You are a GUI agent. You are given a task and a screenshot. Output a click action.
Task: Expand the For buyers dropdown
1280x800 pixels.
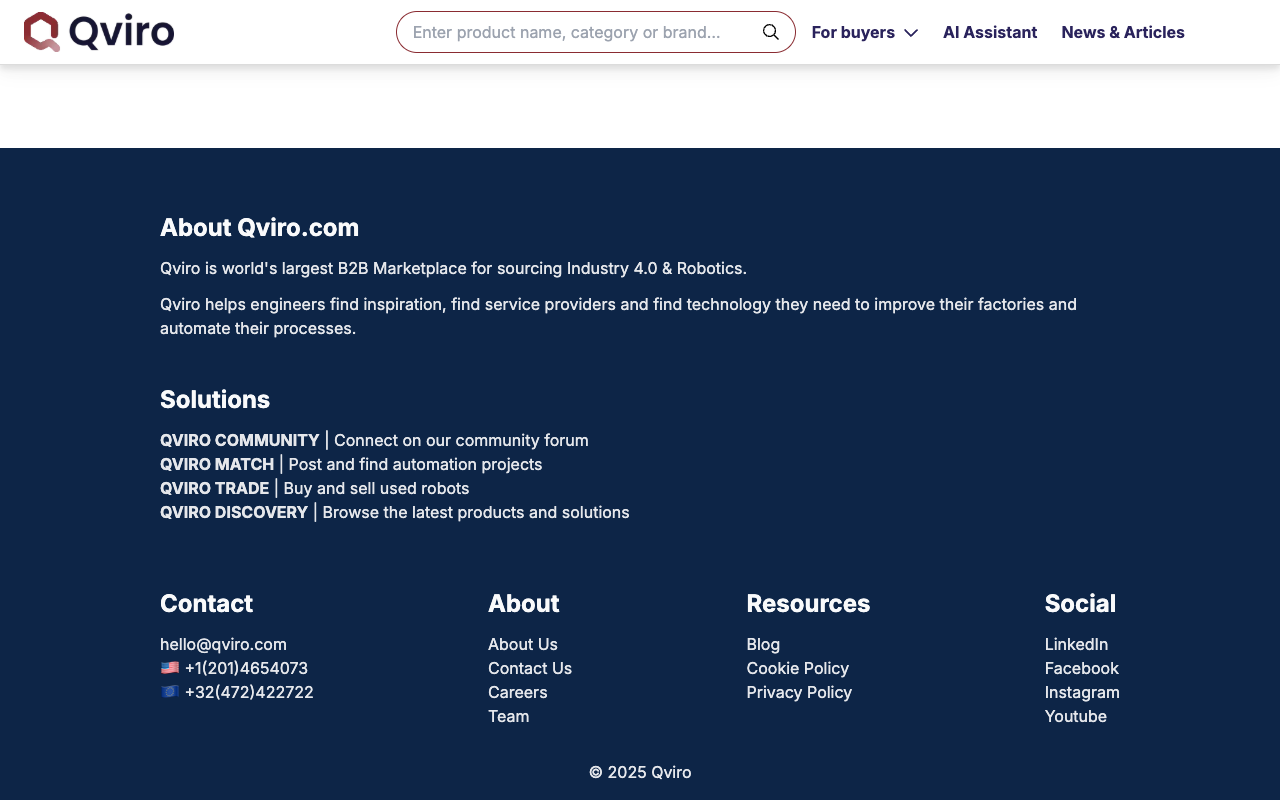click(865, 32)
